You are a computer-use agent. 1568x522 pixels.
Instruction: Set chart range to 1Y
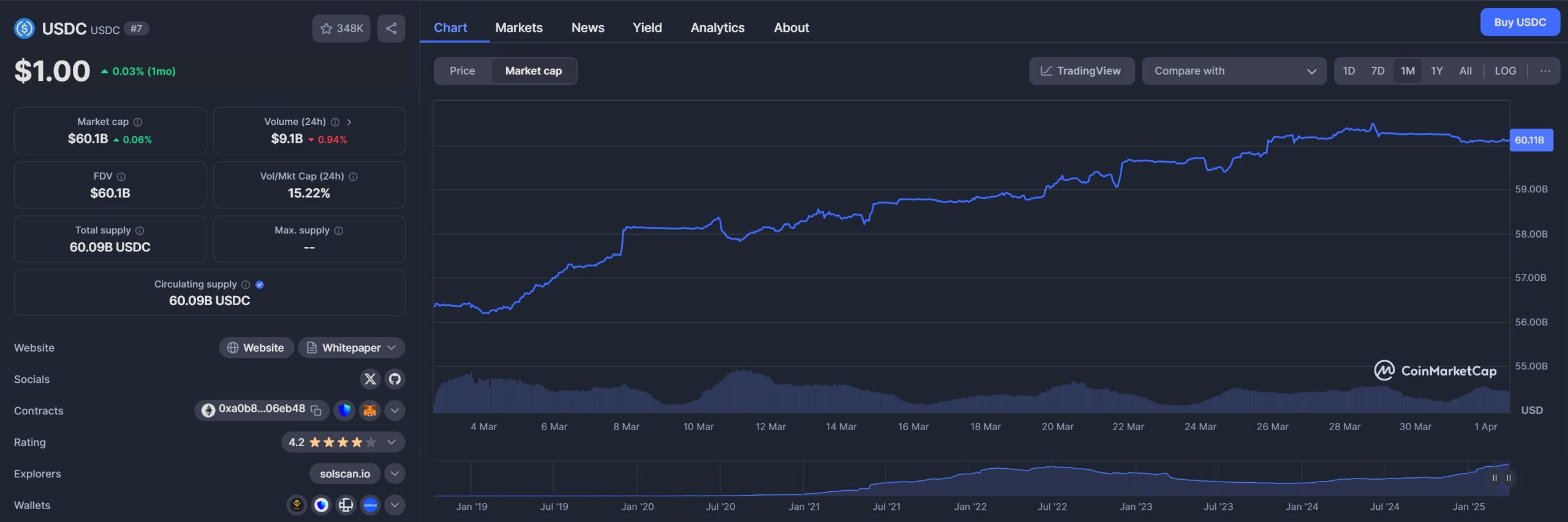(x=1437, y=71)
